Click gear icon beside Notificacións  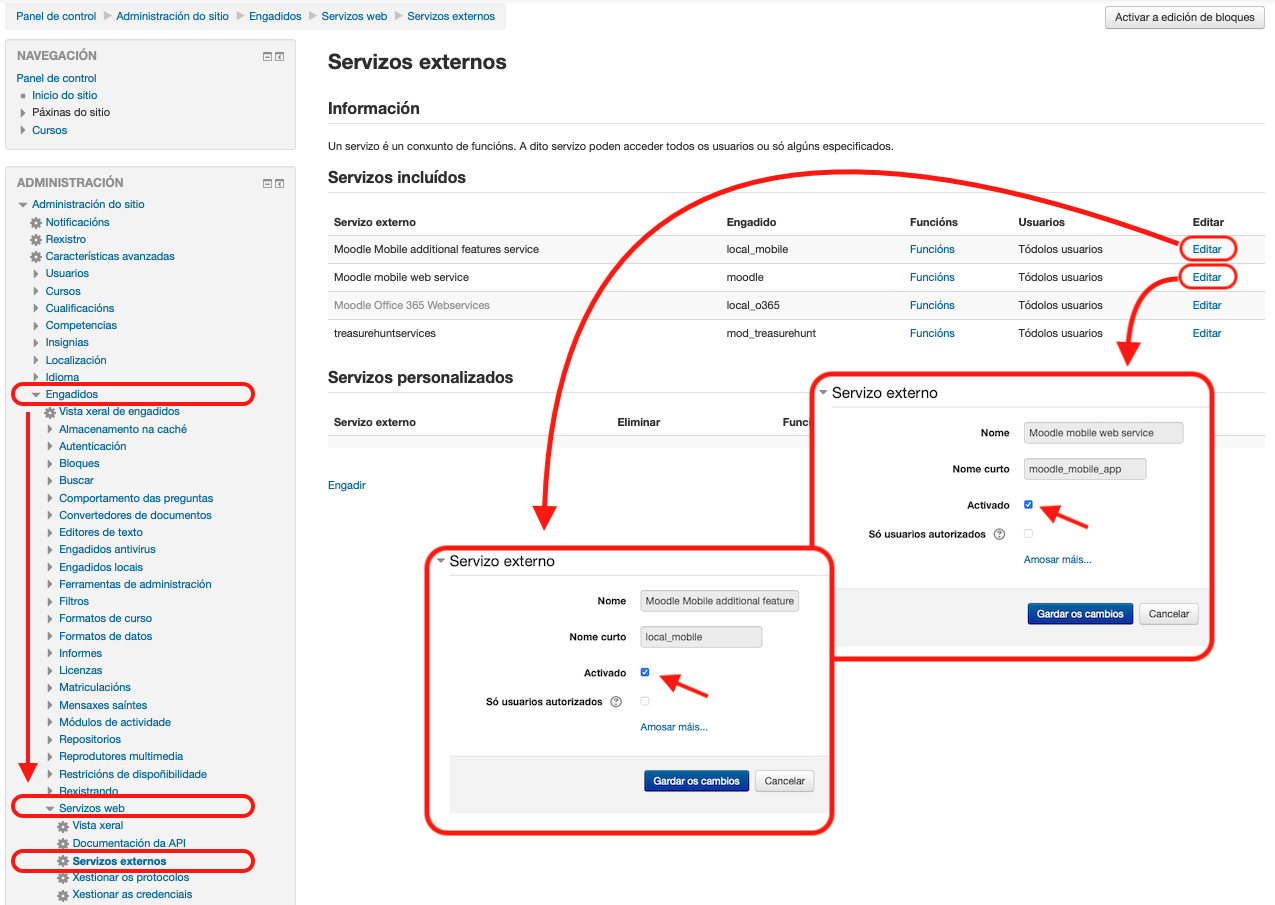click(36, 222)
